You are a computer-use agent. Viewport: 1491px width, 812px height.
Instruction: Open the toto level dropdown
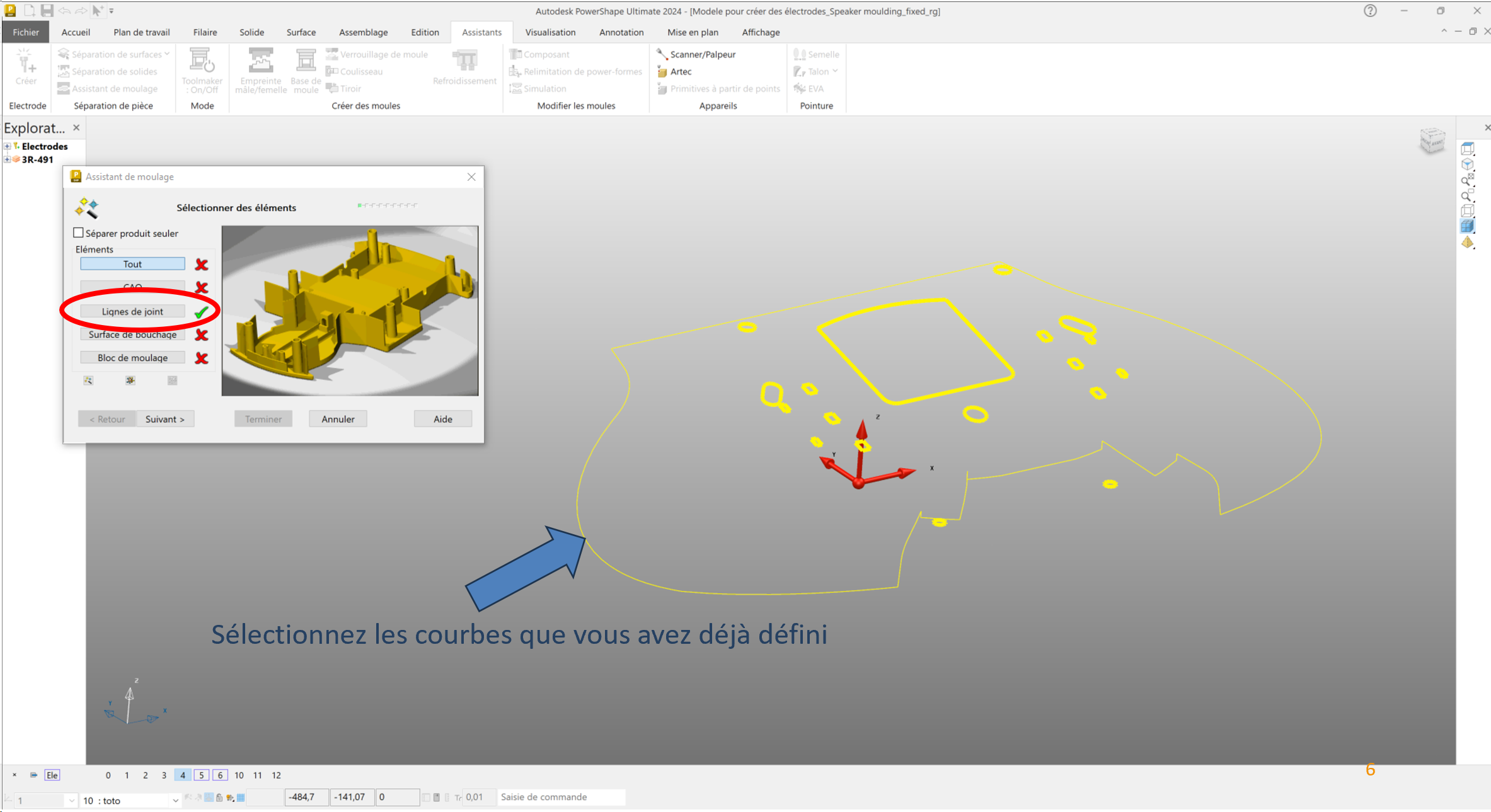coord(175,801)
